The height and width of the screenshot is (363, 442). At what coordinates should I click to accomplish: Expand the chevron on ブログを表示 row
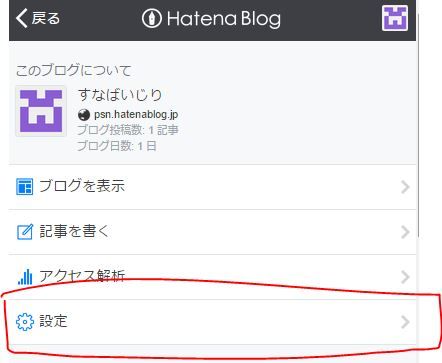[405, 187]
